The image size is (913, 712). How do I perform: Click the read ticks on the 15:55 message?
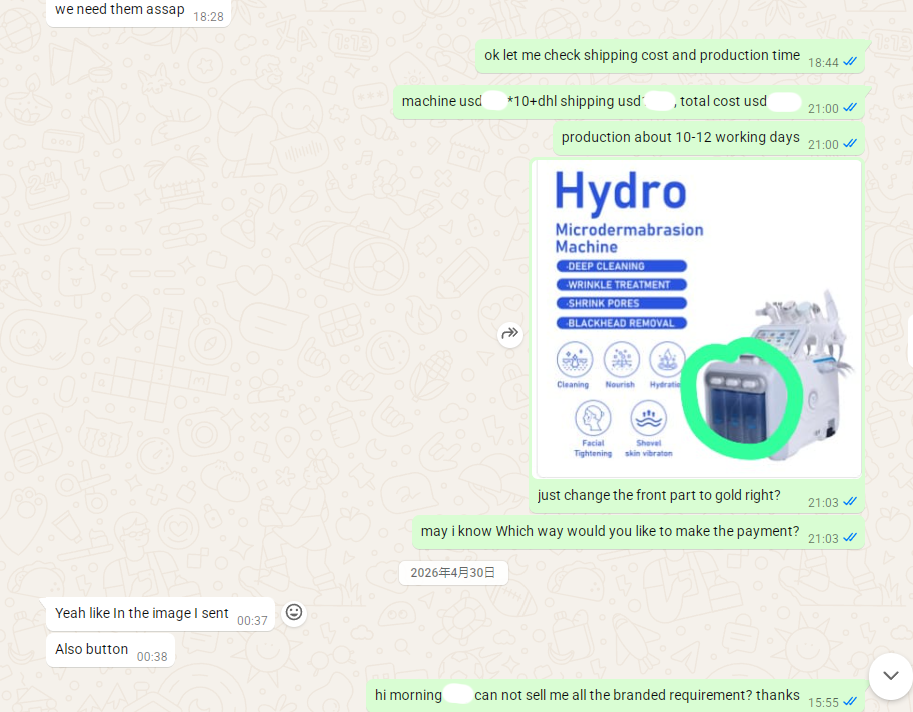click(850, 702)
